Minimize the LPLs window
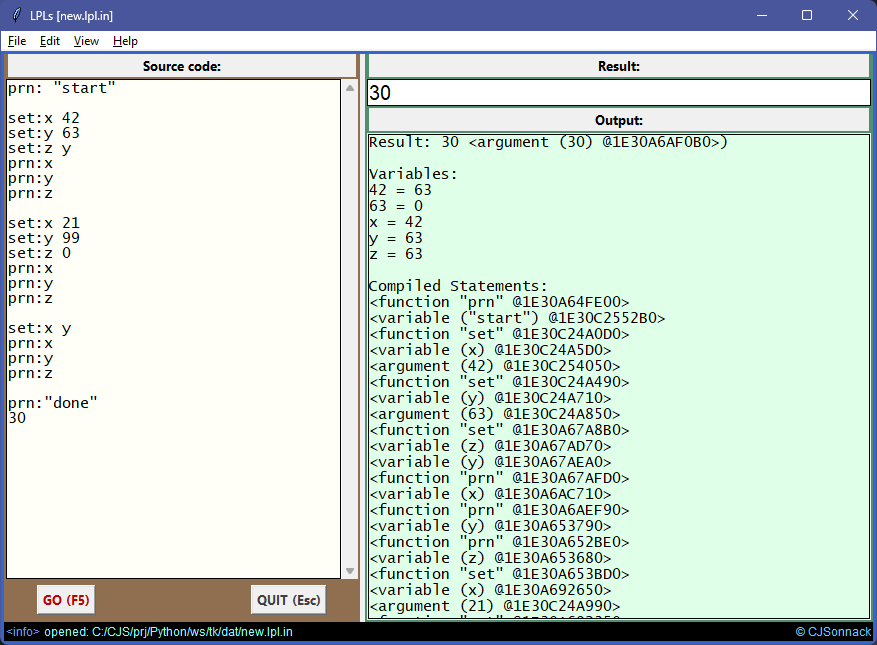 (761, 15)
